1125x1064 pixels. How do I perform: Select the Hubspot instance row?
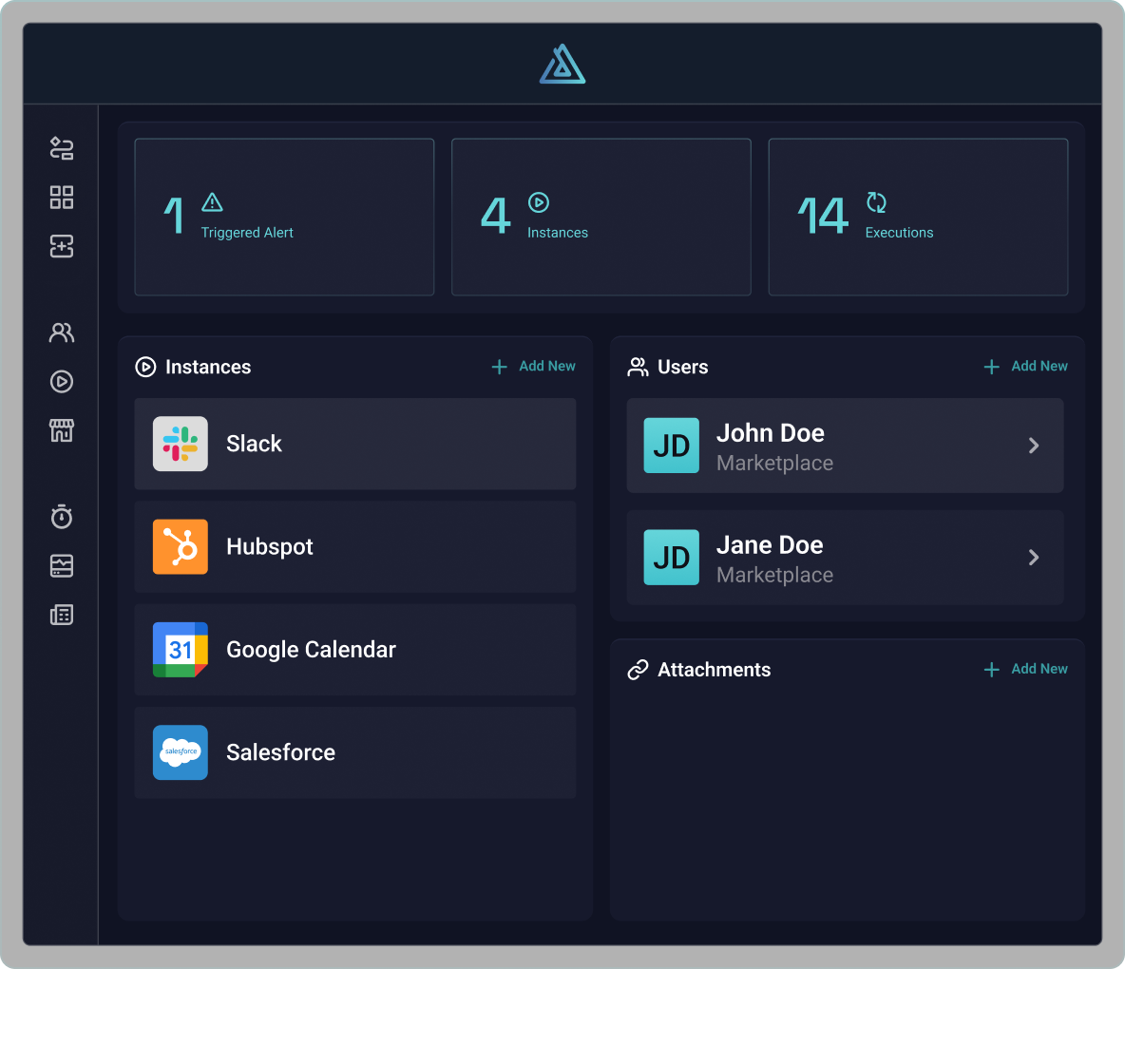355,546
